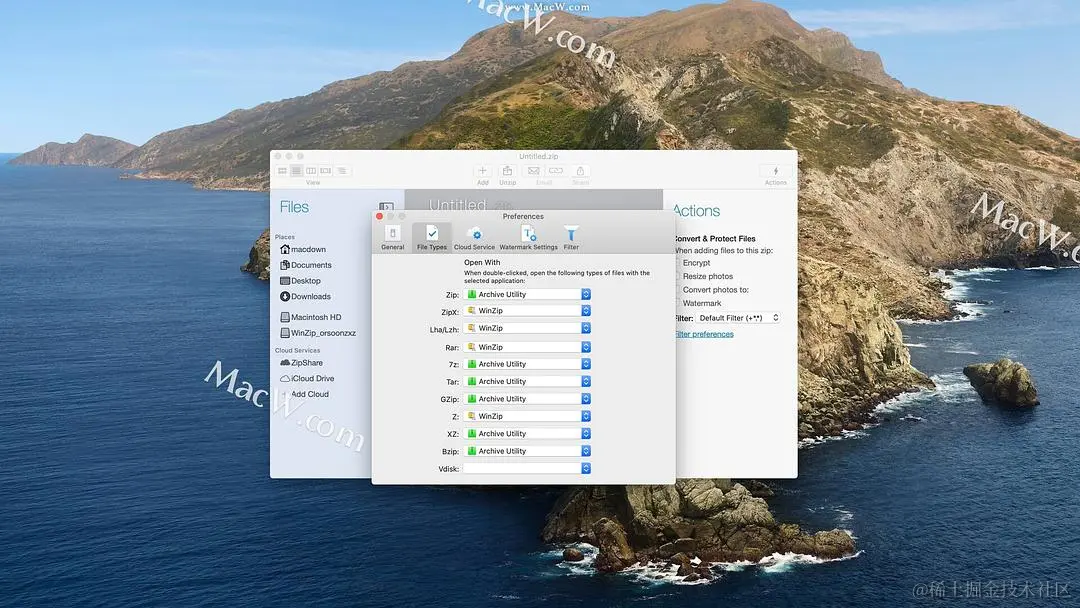Open Downloads in the Places sidebar
Viewport: 1080px width, 608px height.
click(305, 297)
